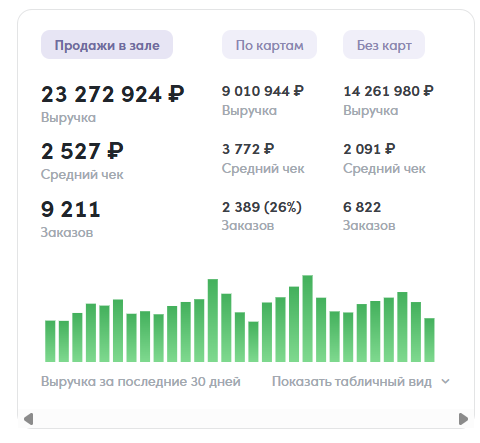Image resolution: width=480 pixels, height=443 pixels.
Task: Click the Показать табличный вид link
Action: click(x=352, y=381)
